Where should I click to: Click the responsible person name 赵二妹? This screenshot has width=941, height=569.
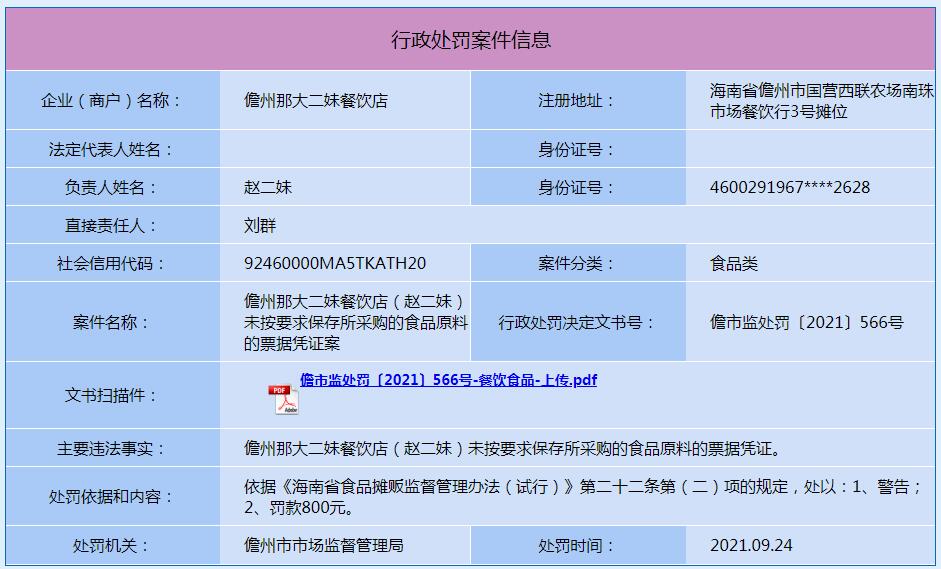[268, 187]
